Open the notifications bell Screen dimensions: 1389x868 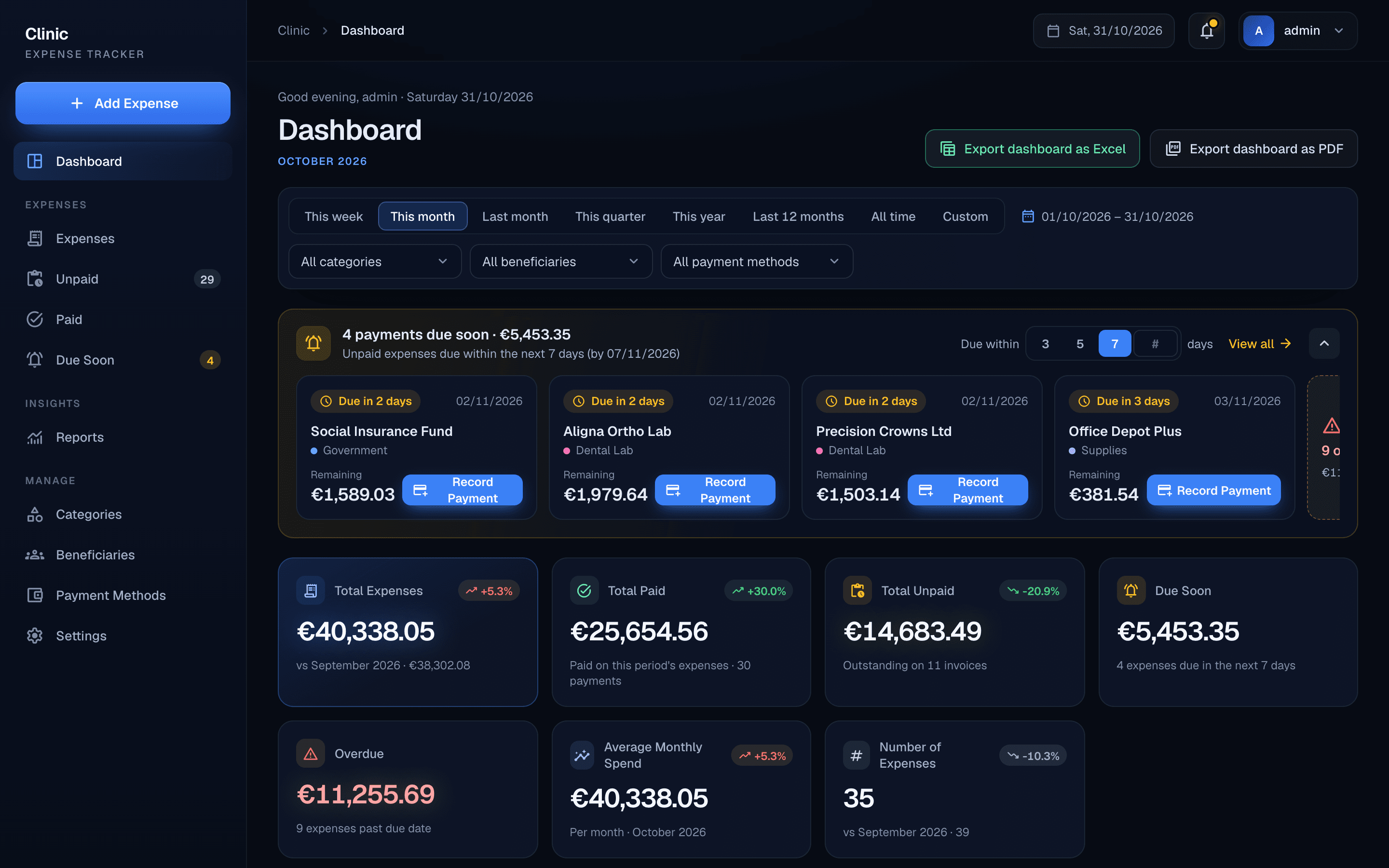tap(1207, 31)
